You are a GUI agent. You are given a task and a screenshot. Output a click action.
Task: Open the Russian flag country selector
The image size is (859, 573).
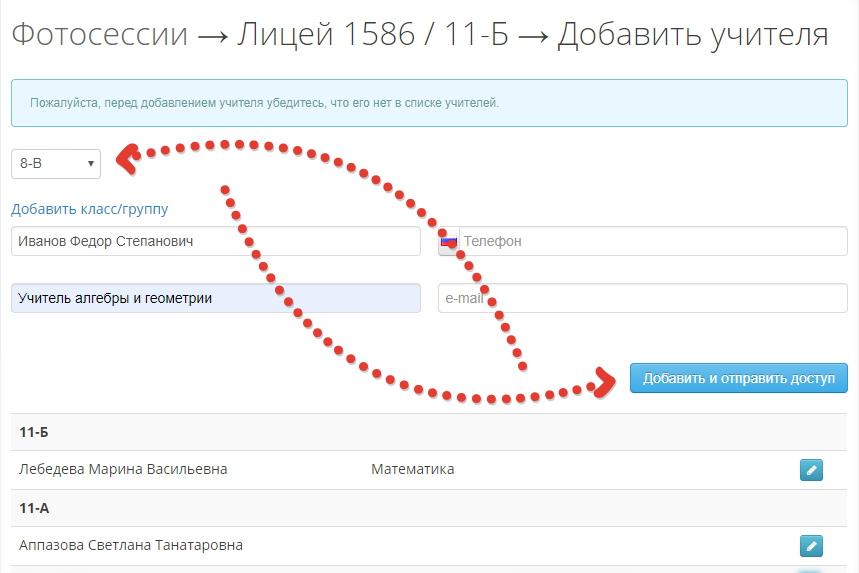pyautogui.click(x=449, y=241)
